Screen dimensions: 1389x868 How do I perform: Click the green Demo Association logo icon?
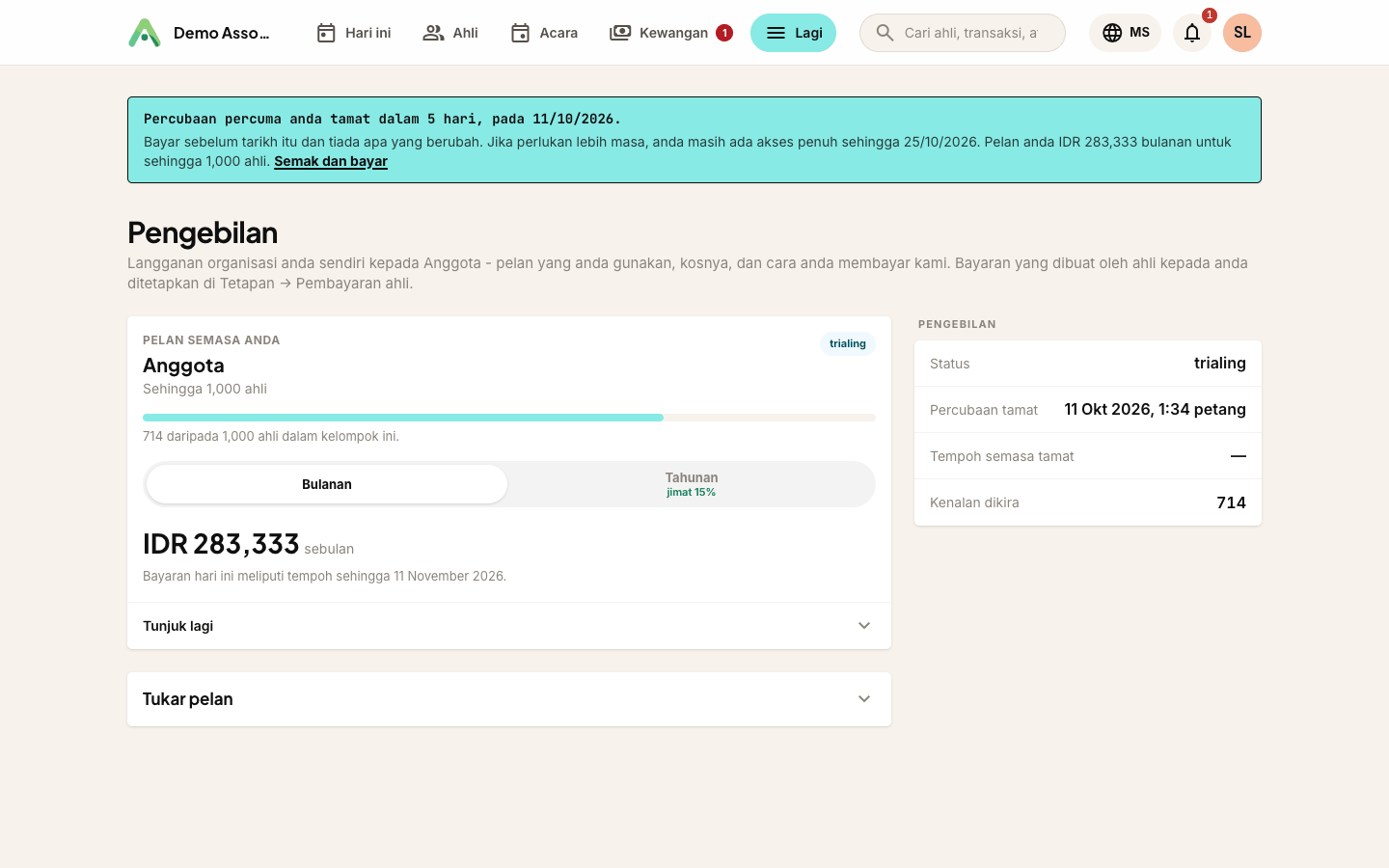click(145, 33)
